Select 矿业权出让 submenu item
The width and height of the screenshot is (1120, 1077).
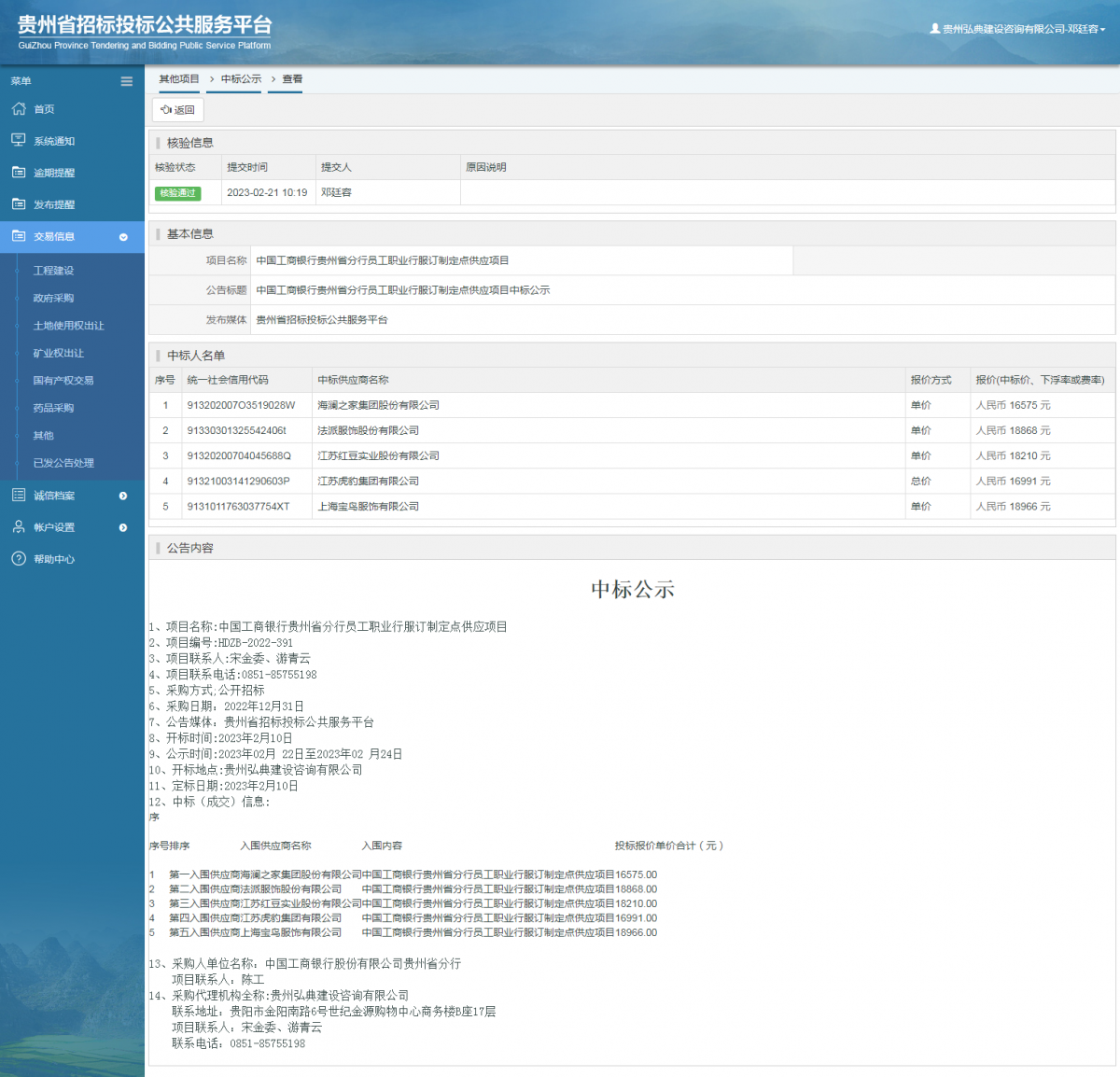[x=59, y=354]
